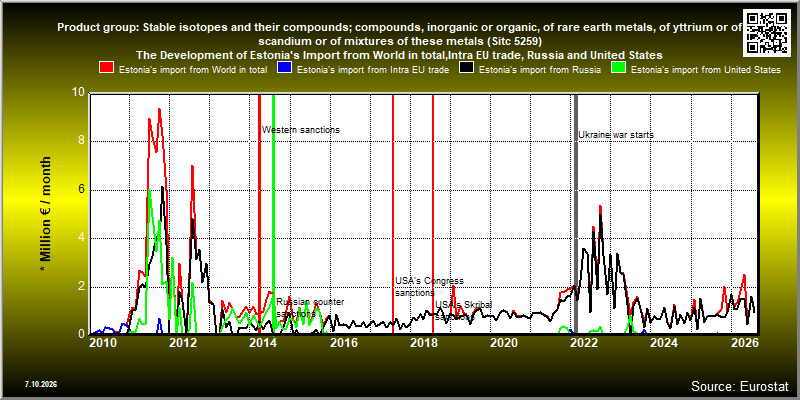Click the y-axis value 2

(82, 287)
